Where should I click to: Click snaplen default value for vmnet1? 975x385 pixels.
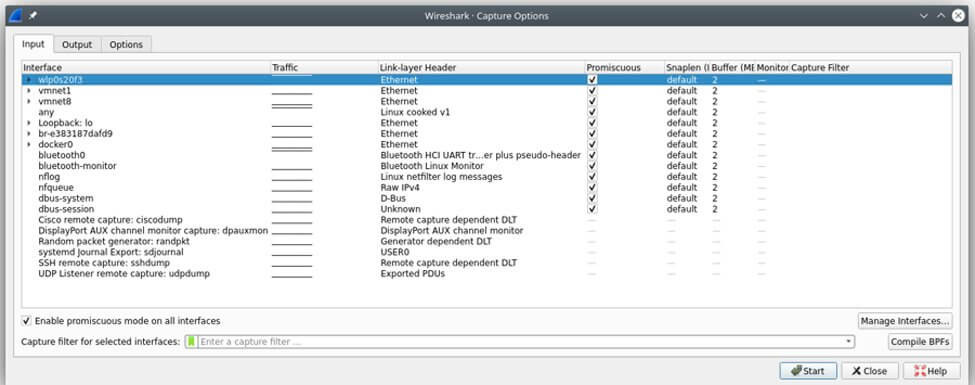click(682, 91)
